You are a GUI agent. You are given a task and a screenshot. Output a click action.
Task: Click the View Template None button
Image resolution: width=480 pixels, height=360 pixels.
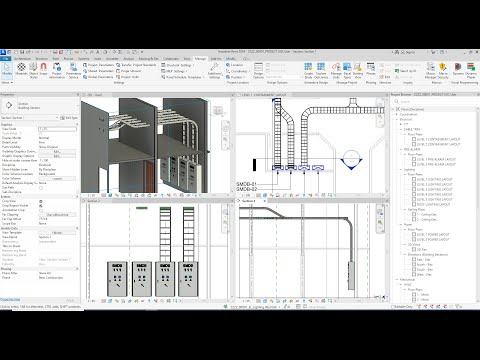[x=57, y=233]
